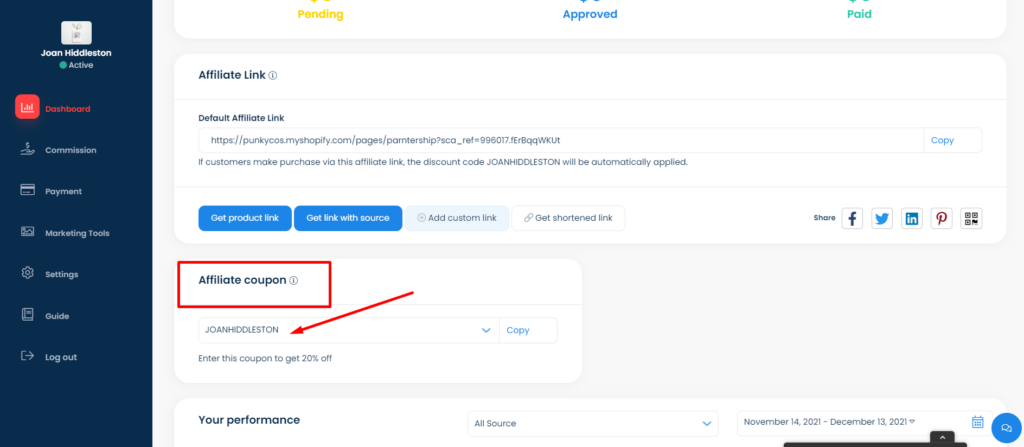Go to Marketing Tools in sidebar

pos(77,233)
